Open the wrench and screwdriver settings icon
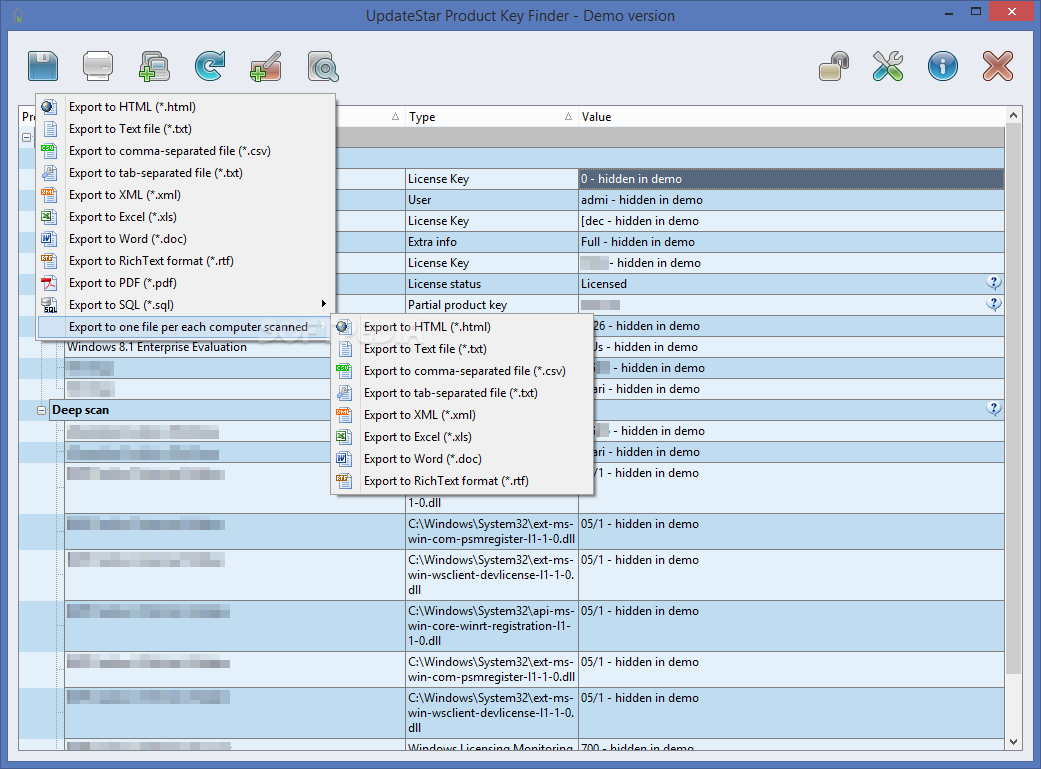The image size is (1041, 769). point(888,66)
